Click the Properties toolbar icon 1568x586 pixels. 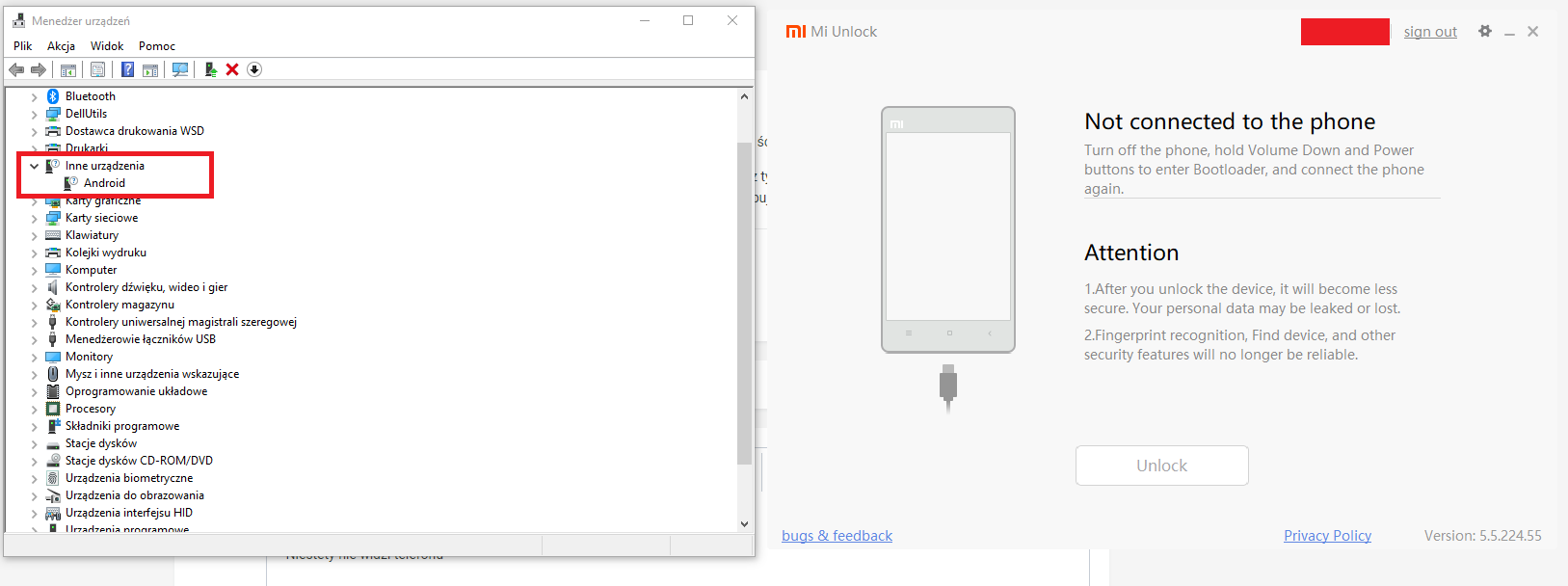click(97, 69)
